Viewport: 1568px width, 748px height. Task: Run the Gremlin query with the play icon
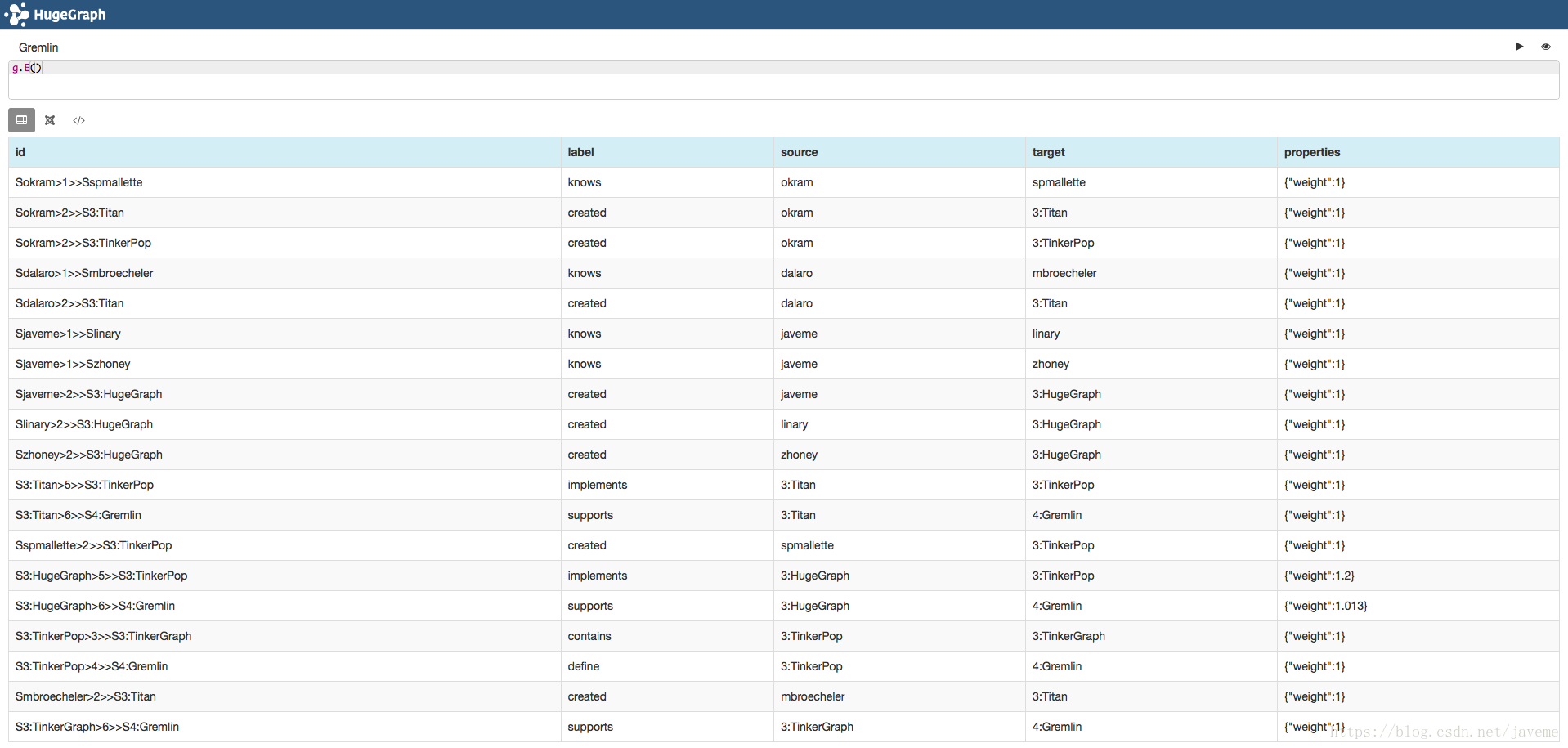pyautogui.click(x=1519, y=47)
